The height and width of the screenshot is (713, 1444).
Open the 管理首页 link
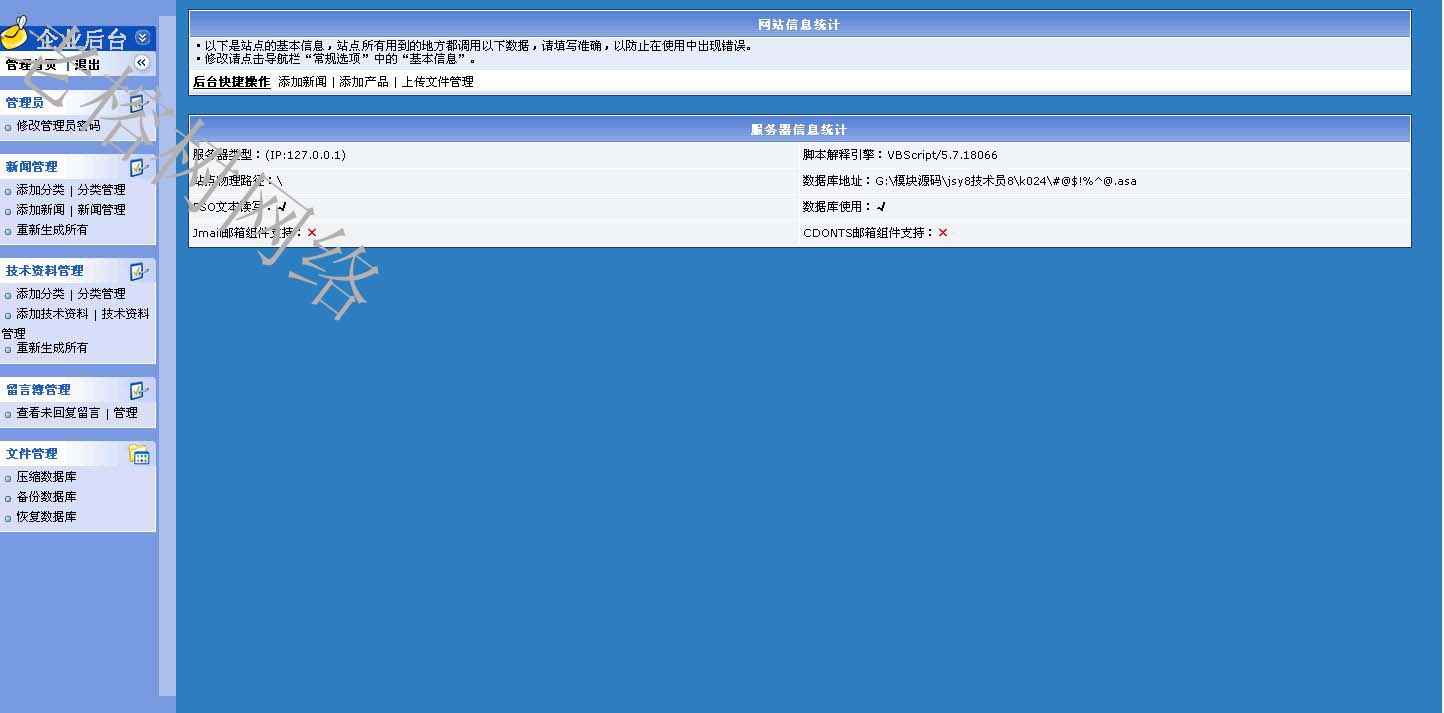[31, 64]
